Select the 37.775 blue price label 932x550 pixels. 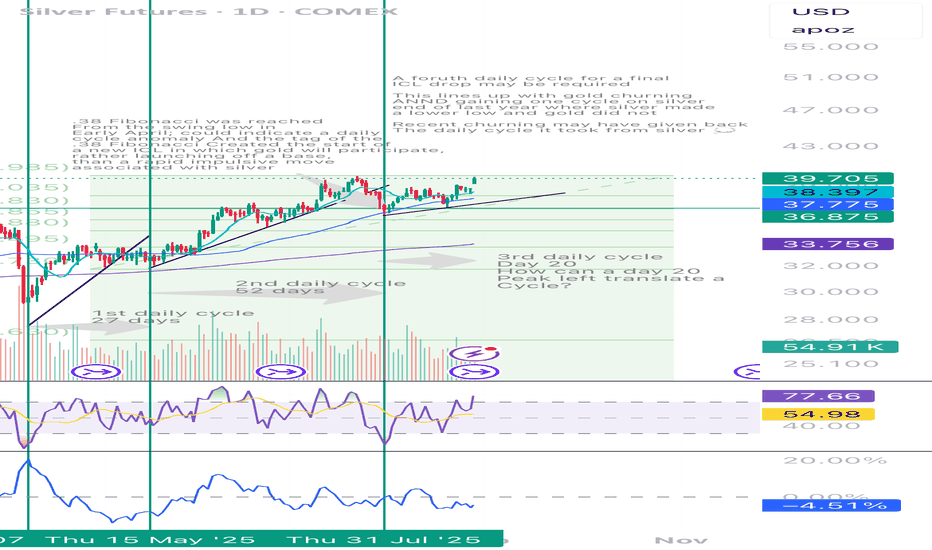827,205
